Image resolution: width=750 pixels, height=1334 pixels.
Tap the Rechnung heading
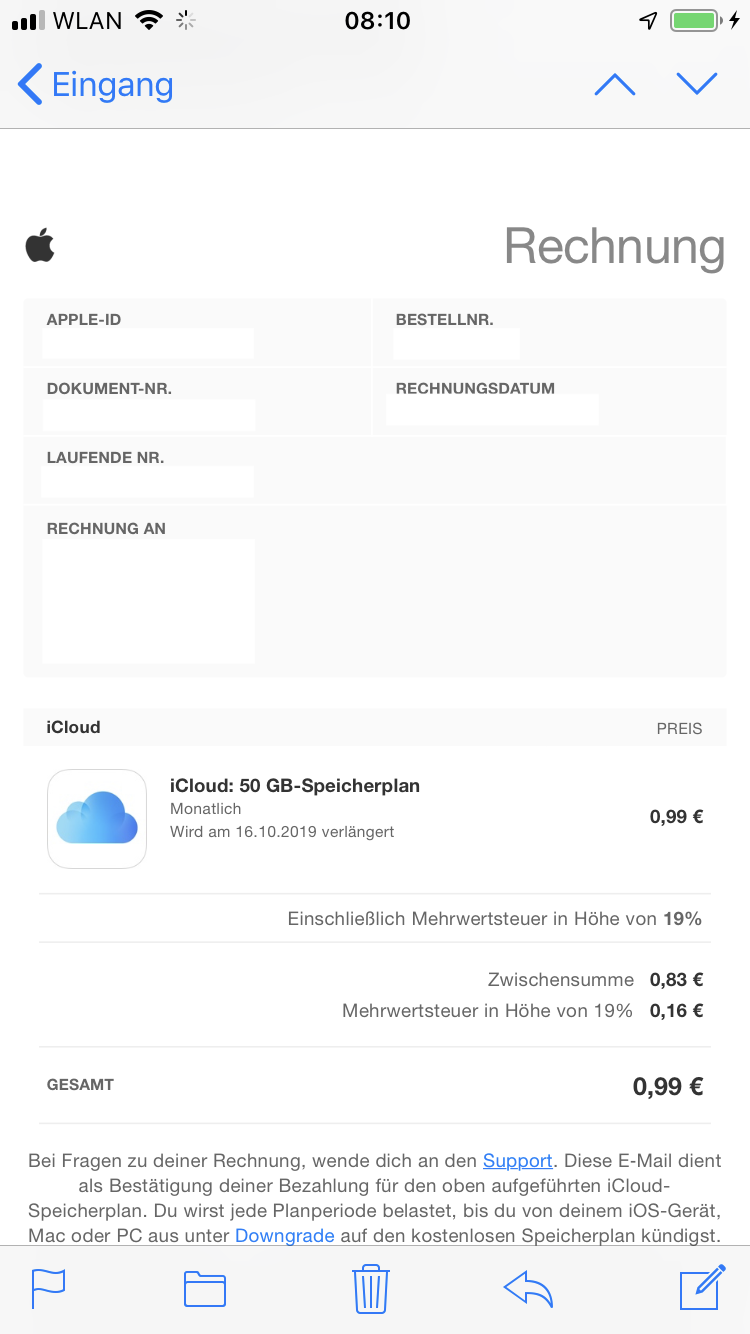[x=614, y=246]
